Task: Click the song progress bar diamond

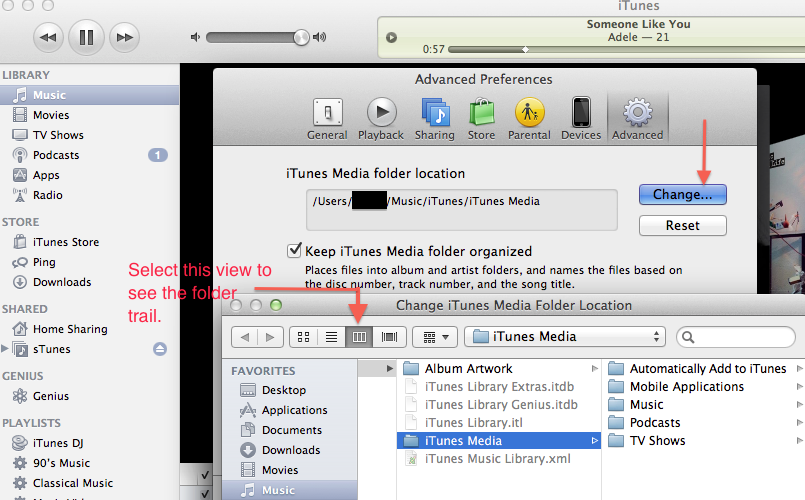Action: coord(525,49)
